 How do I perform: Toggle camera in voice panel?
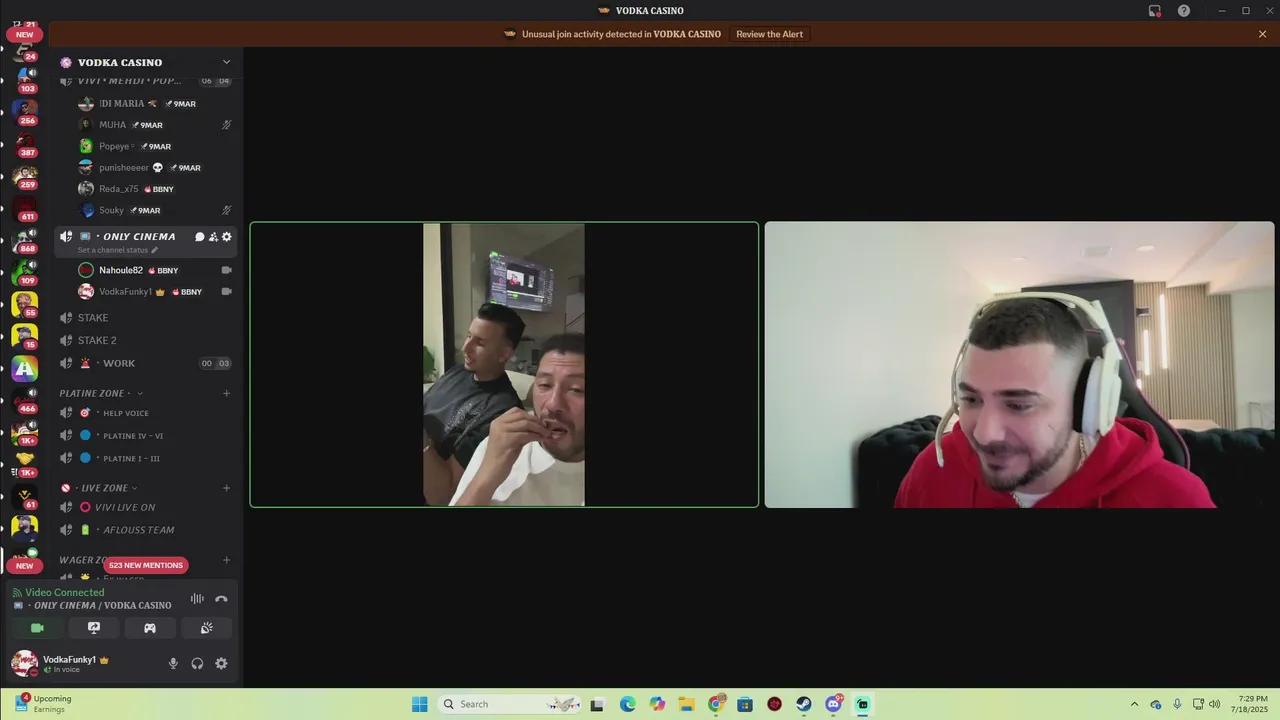point(37,628)
